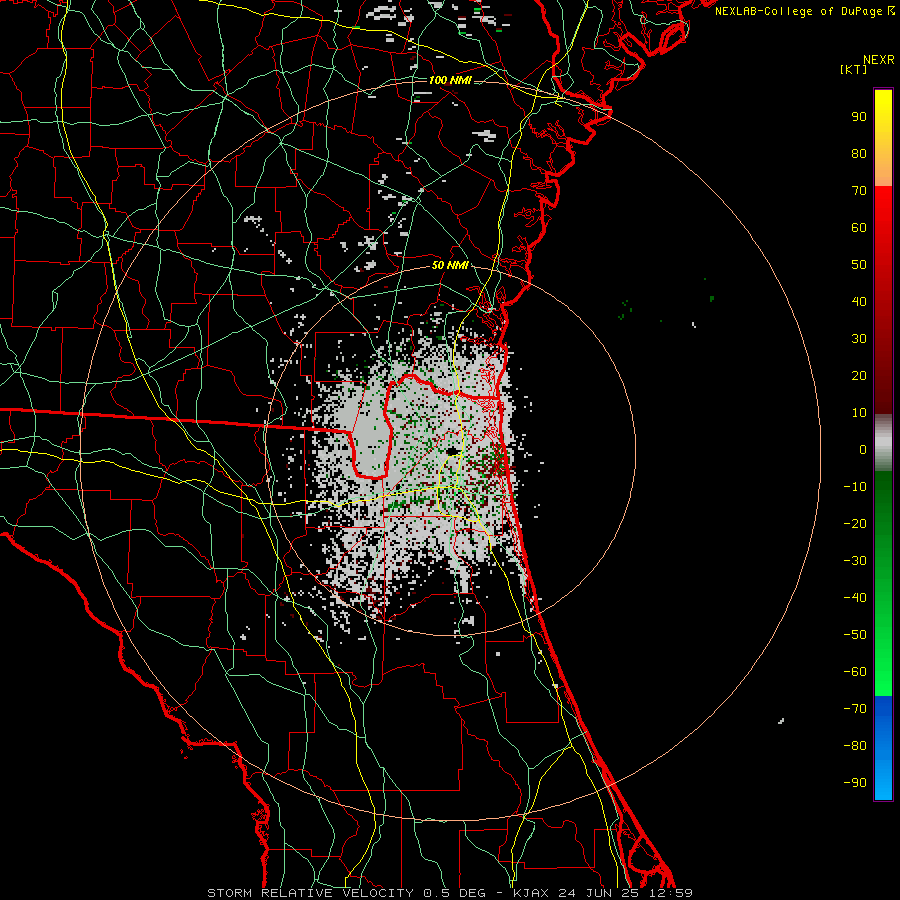This screenshot has width=900, height=900.
Task: Click the 20 value on the velocity scale
Action: pyautogui.click(x=859, y=376)
